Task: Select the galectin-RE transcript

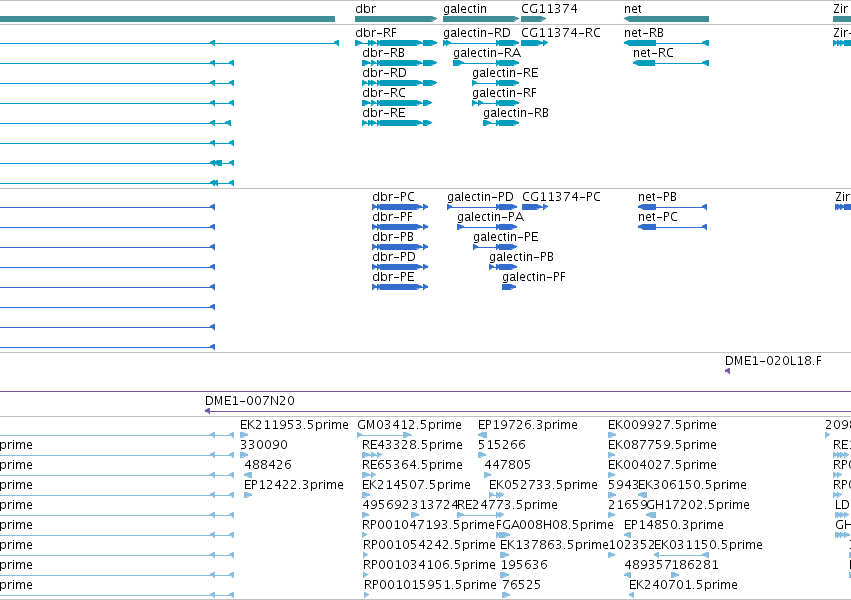Action: pos(496,83)
